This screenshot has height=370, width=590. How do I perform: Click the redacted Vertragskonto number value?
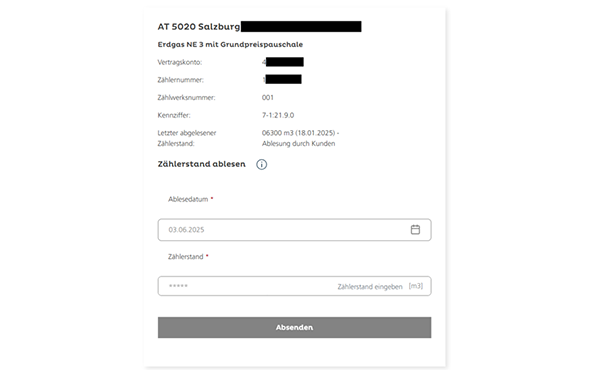pyautogui.click(x=283, y=62)
